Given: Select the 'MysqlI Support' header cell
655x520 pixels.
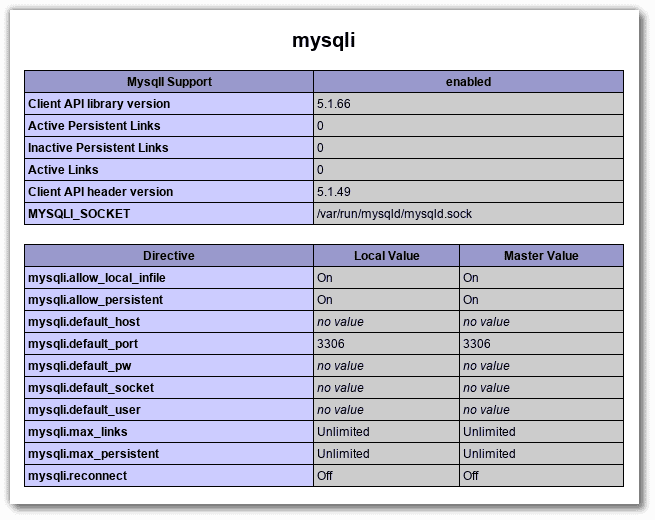Looking at the screenshot, I should click(169, 81).
